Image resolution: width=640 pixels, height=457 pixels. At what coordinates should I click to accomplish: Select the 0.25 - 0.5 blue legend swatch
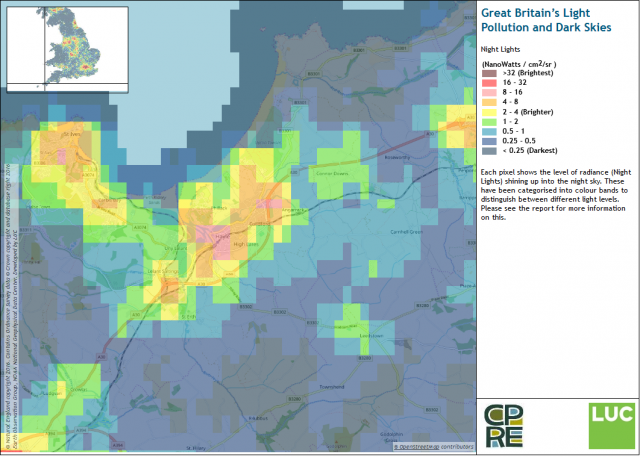pos(488,142)
